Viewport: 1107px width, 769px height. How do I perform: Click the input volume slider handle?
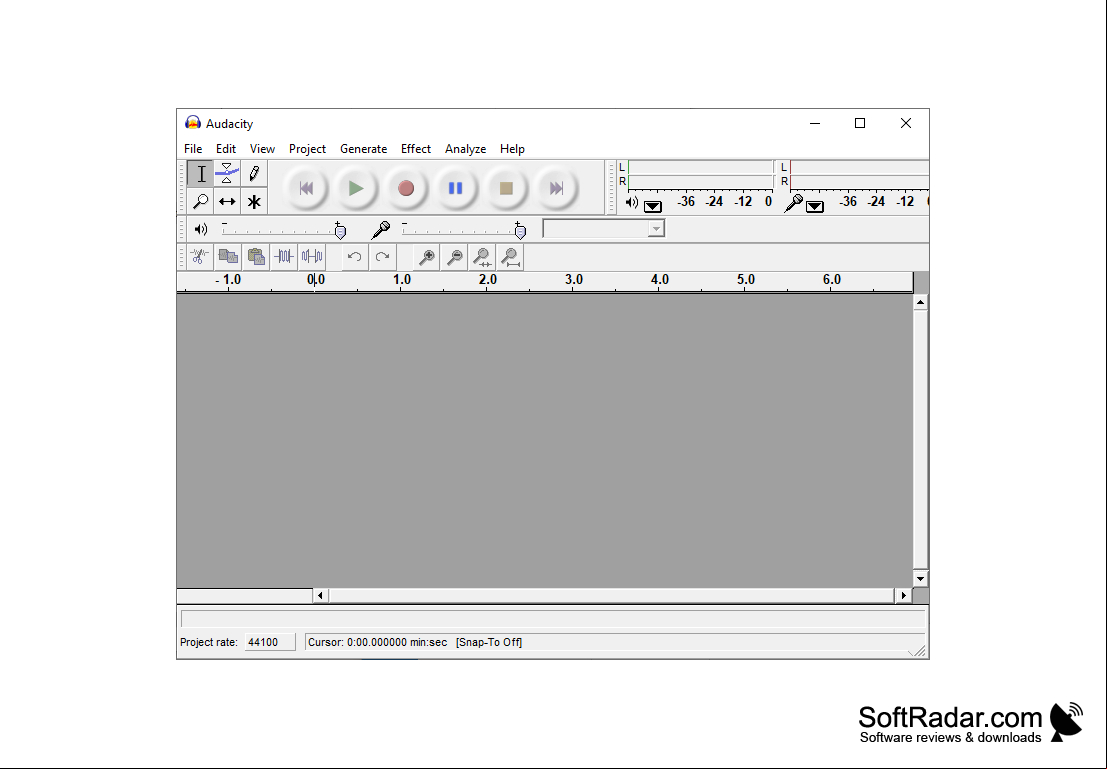[520, 231]
